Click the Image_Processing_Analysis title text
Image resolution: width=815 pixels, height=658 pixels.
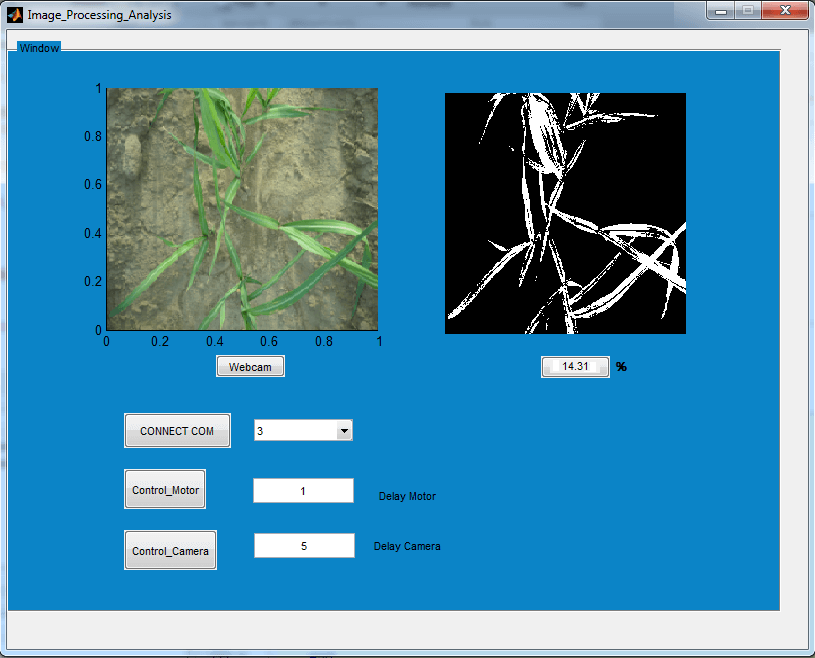(99, 15)
